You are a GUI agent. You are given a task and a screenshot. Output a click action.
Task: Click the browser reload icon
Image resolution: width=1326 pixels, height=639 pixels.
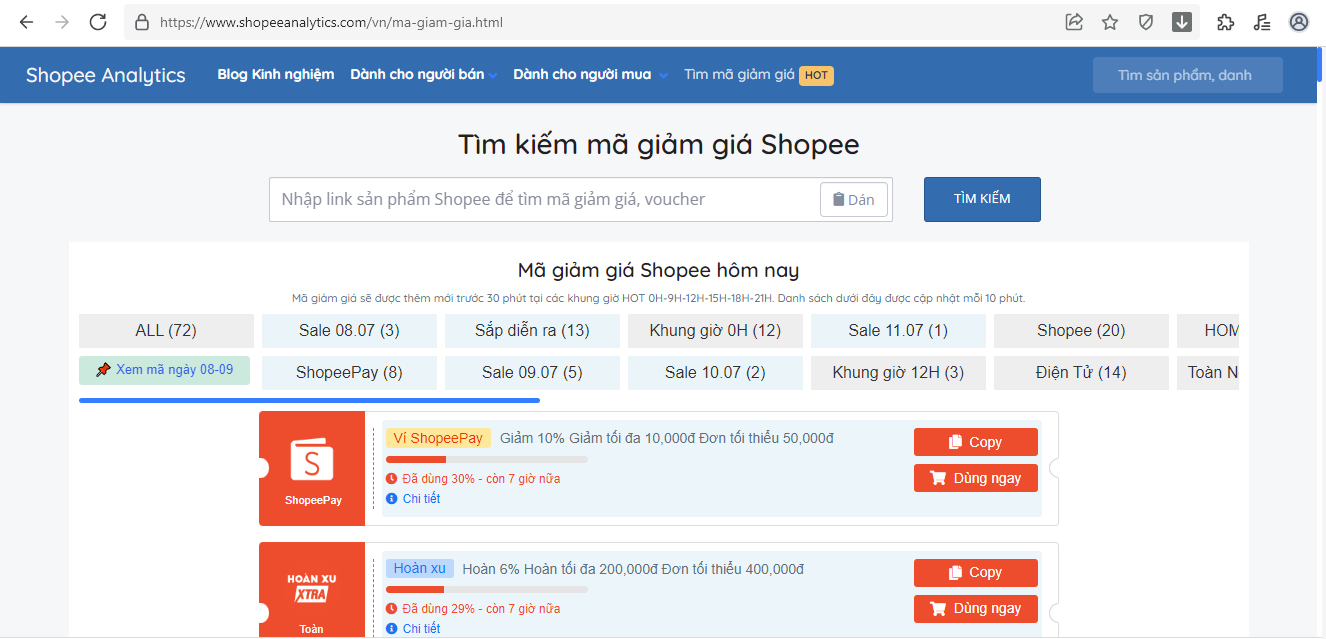point(98,22)
